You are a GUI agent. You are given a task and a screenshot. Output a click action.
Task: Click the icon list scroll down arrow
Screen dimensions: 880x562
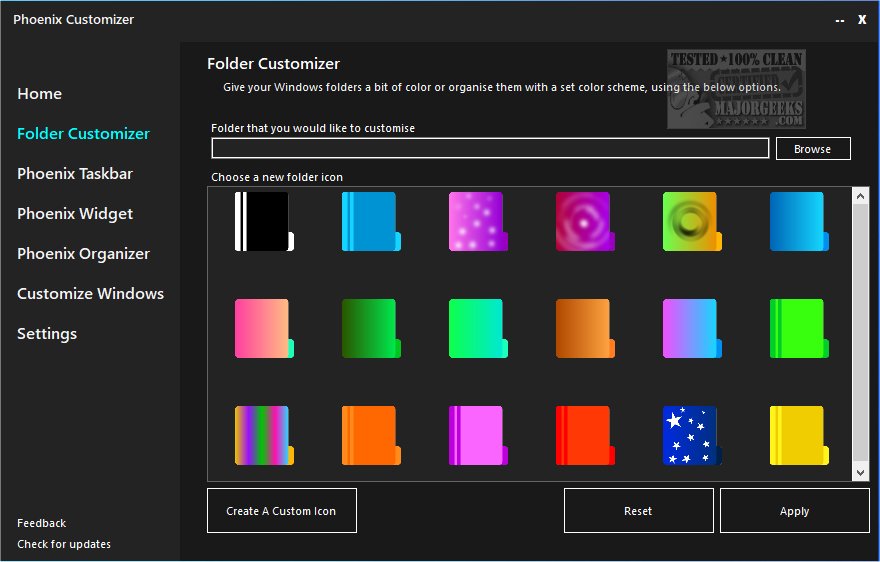click(x=860, y=473)
